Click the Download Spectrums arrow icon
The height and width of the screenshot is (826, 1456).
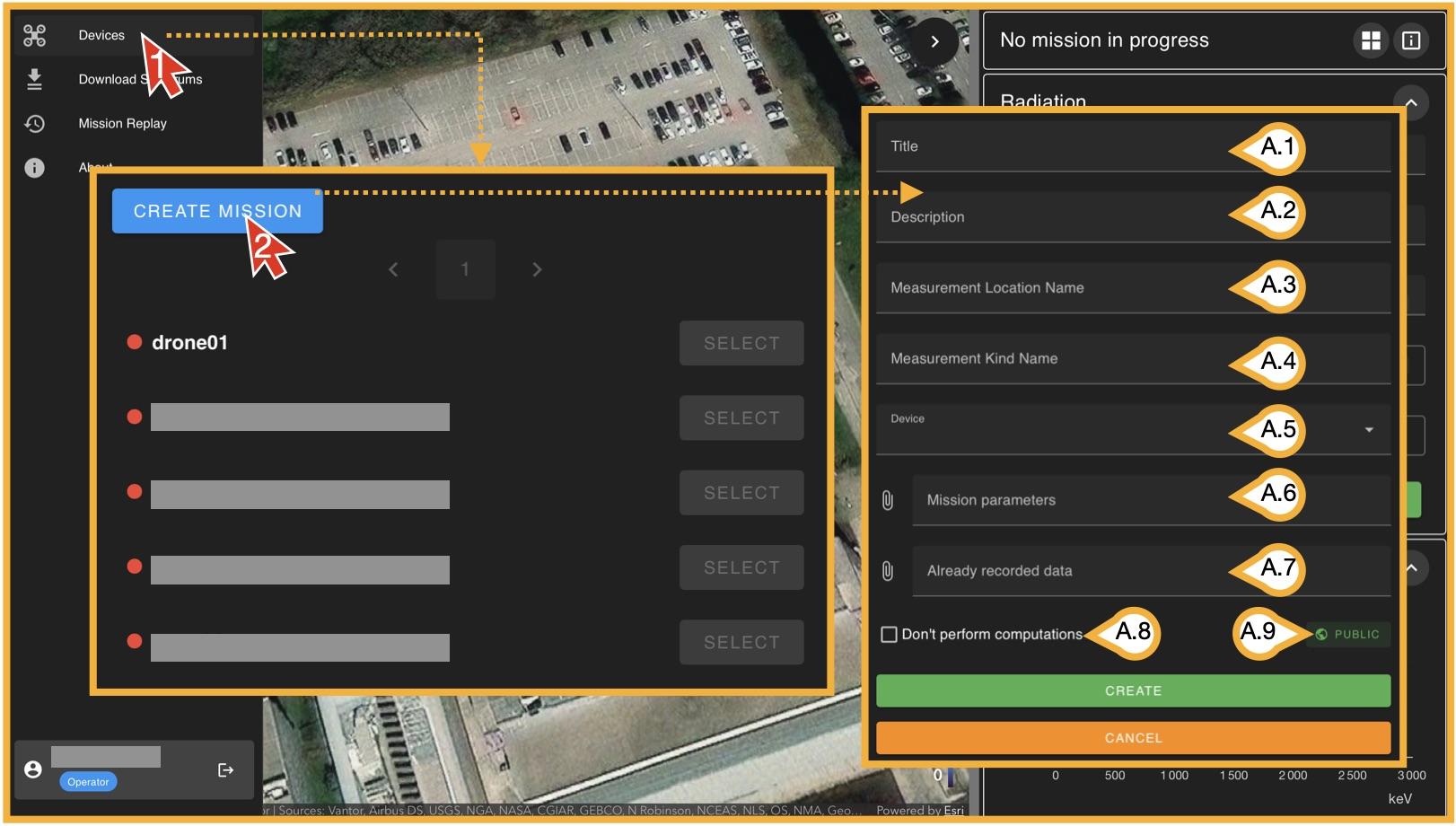pyautogui.click(x=34, y=79)
